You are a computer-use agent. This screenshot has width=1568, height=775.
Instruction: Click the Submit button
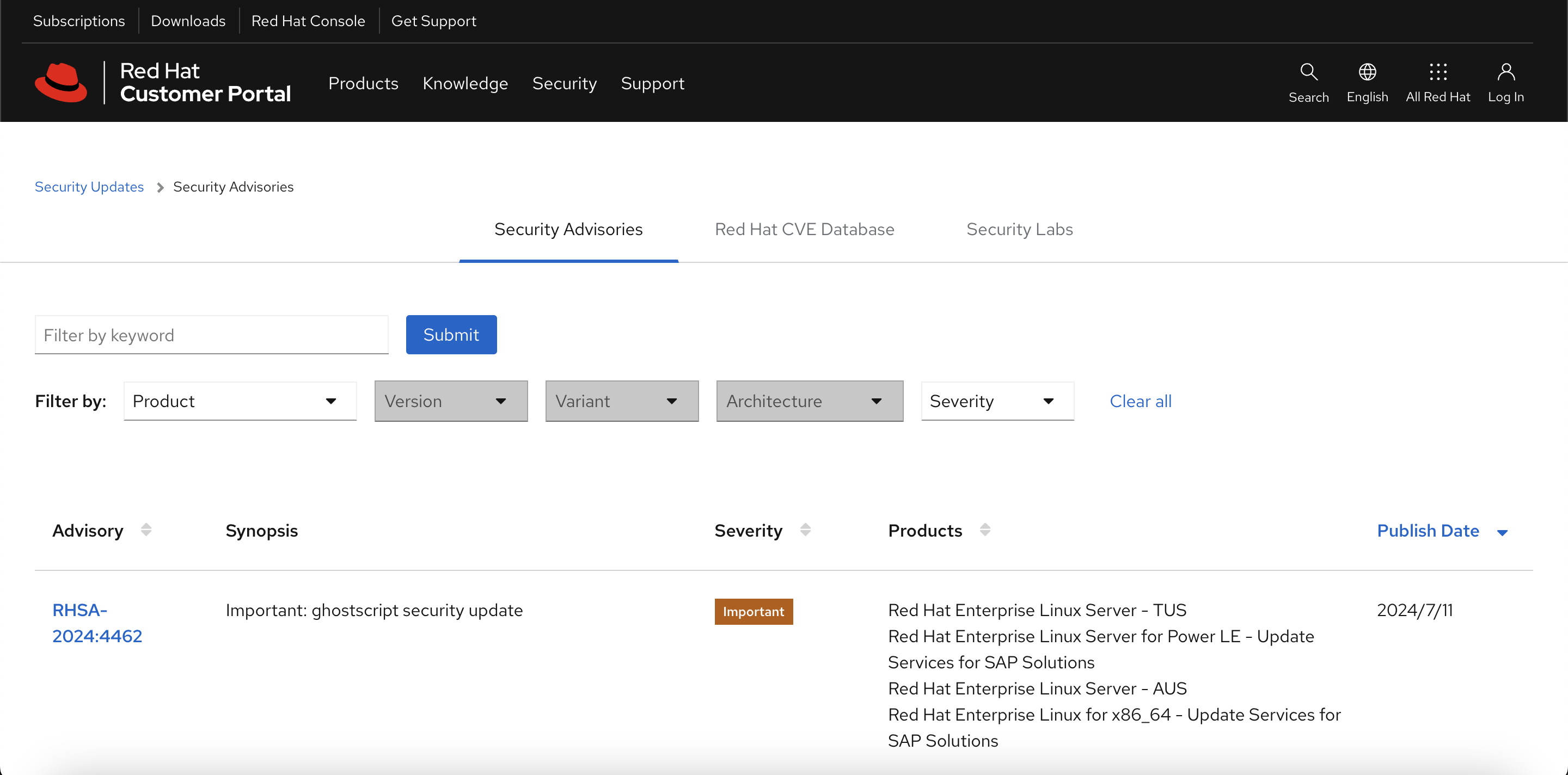coord(451,335)
